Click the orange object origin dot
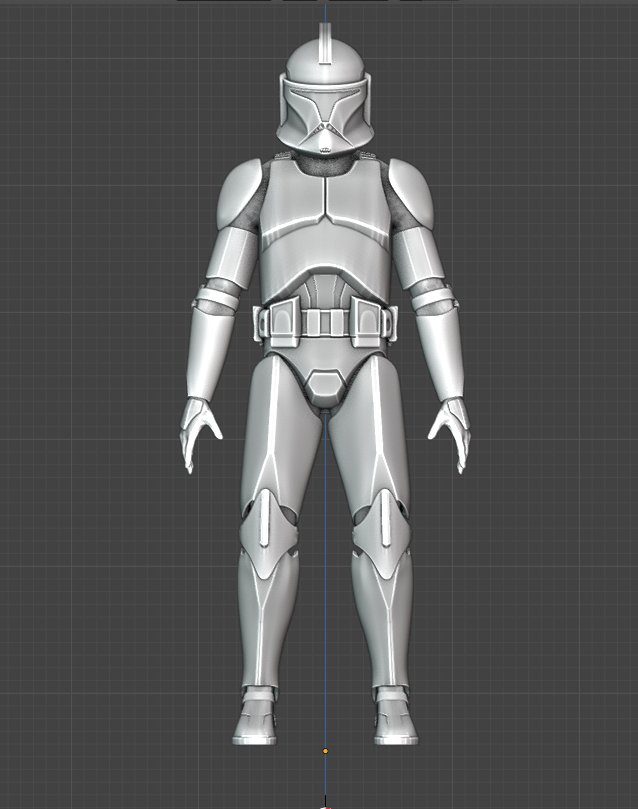Screen dimensions: 638x809 (325, 751)
